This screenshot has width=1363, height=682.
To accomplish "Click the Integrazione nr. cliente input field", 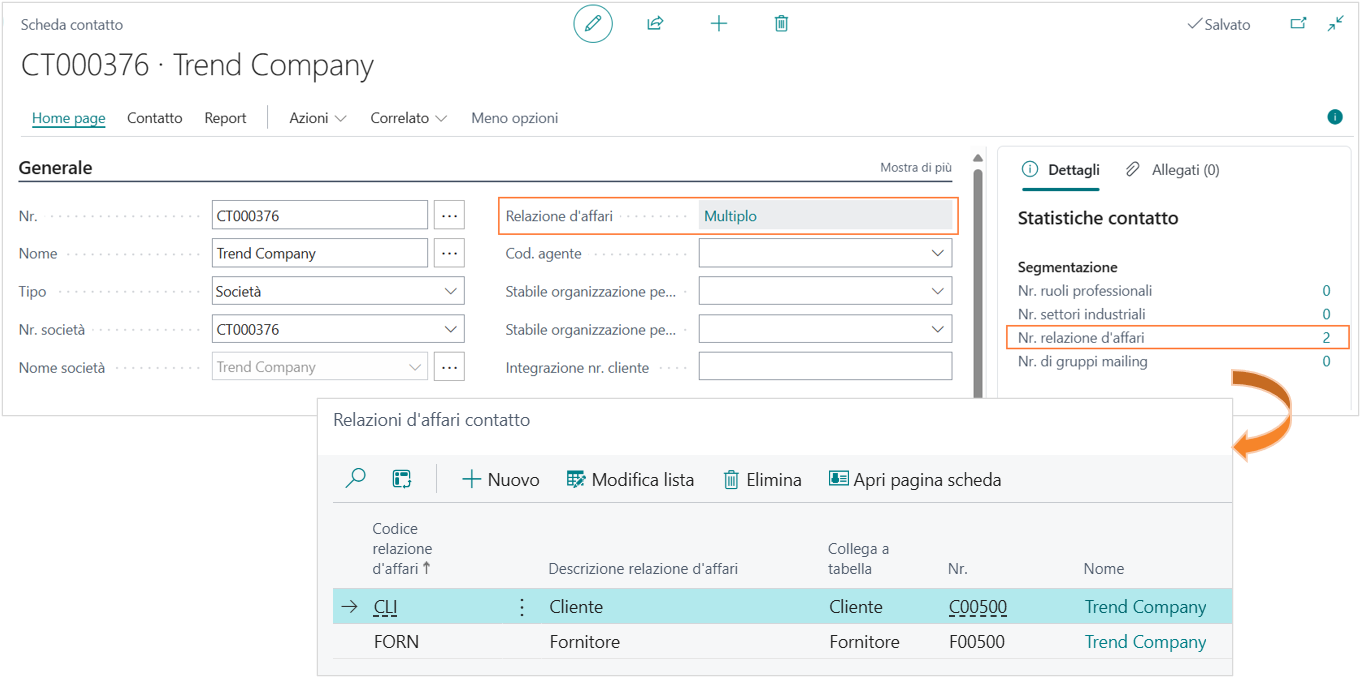I will pyautogui.click(x=825, y=368).
